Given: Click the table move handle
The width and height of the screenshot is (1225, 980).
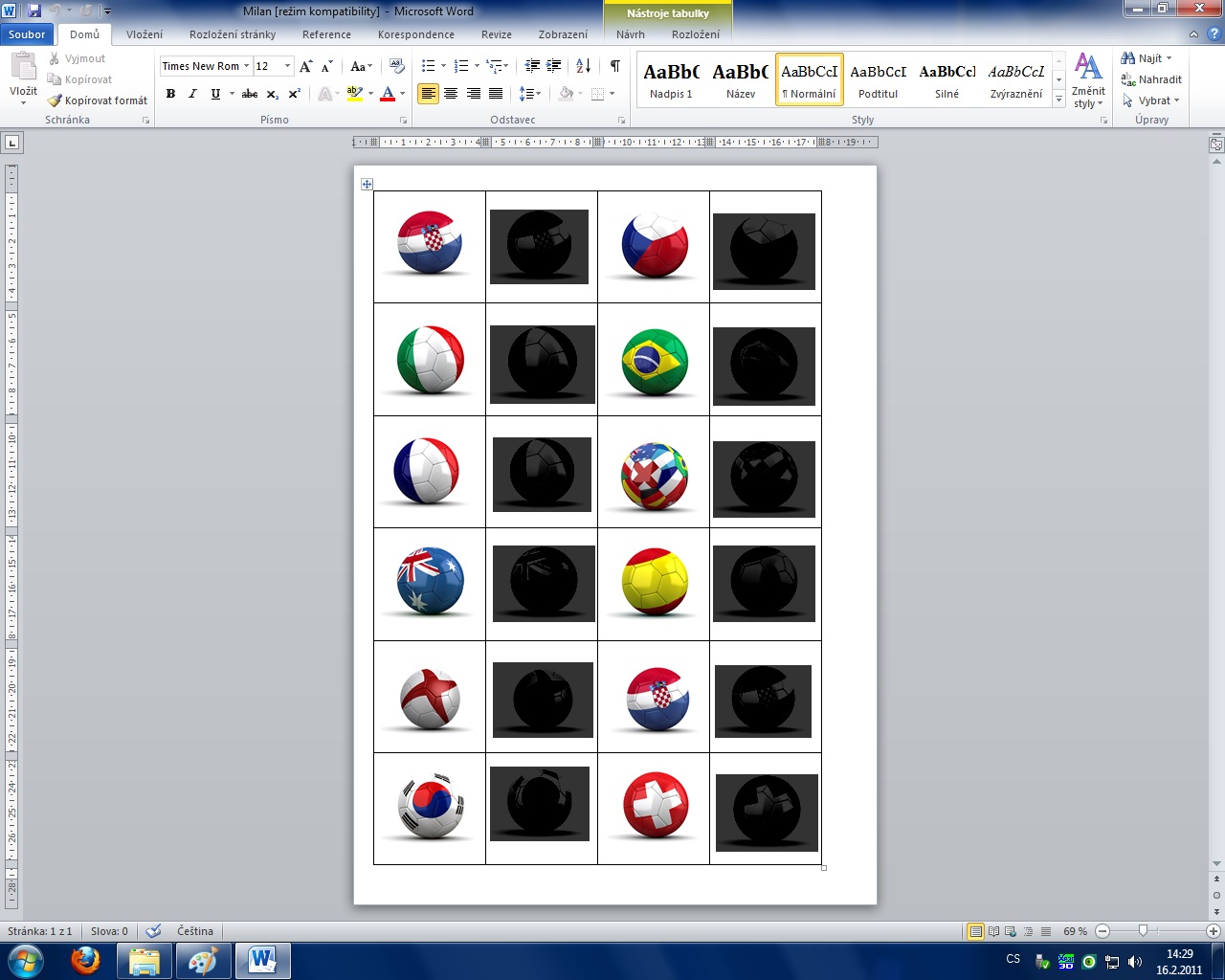Looking at the screenshot, I should [367, 184].
